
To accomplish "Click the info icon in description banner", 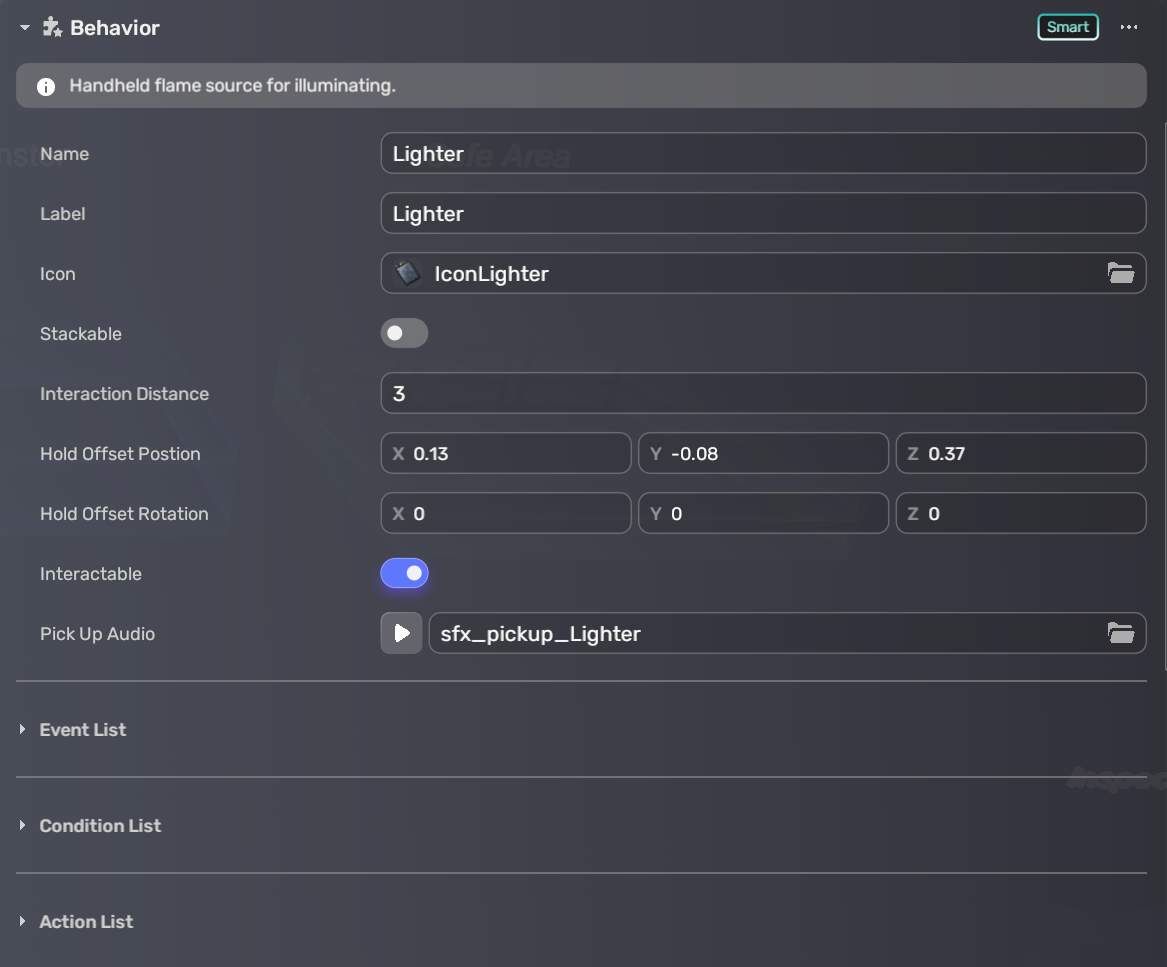I will click(x=46, y=87).
